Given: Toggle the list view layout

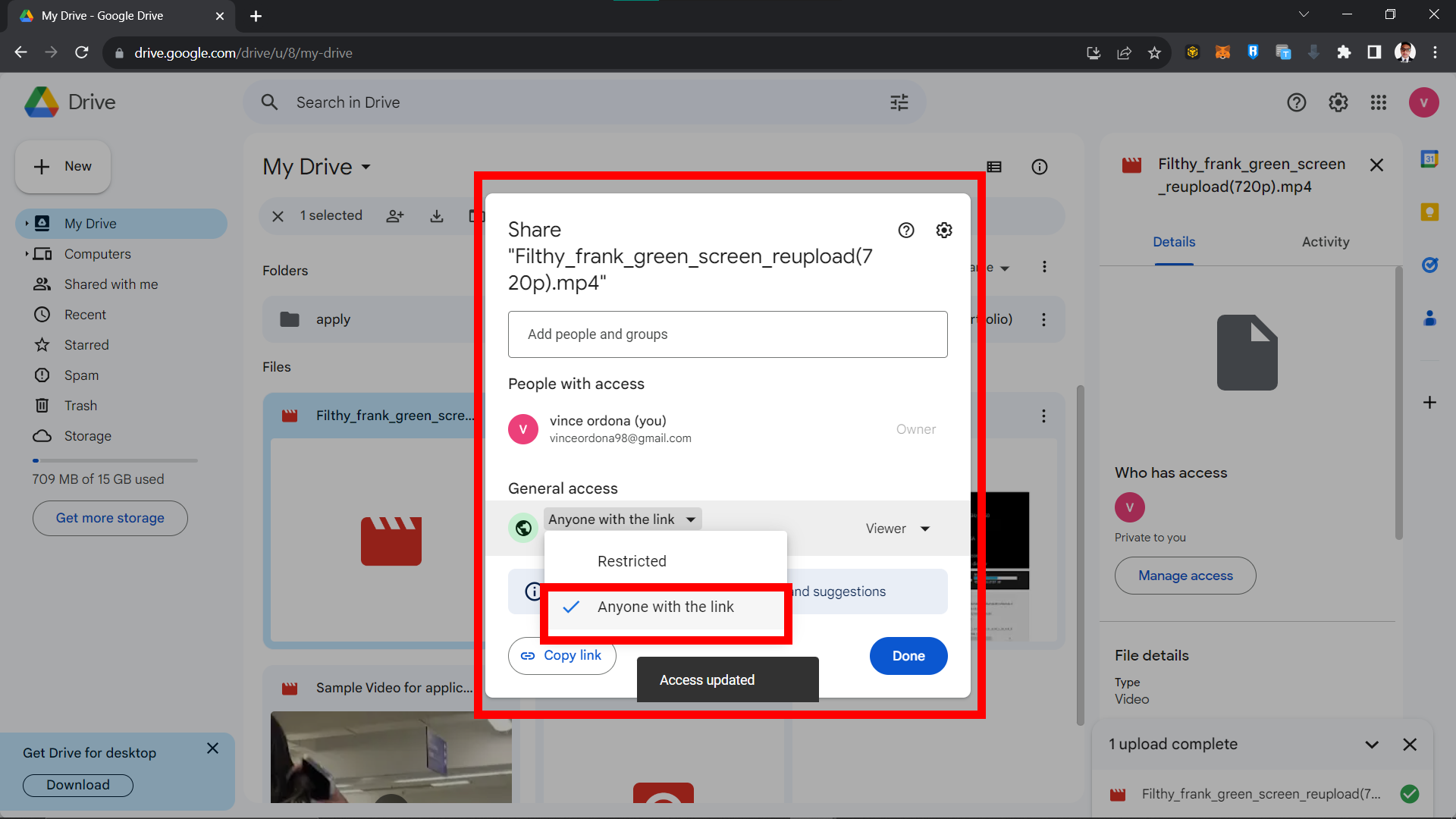Looking at the screenshot, I should tap(995, 167).
